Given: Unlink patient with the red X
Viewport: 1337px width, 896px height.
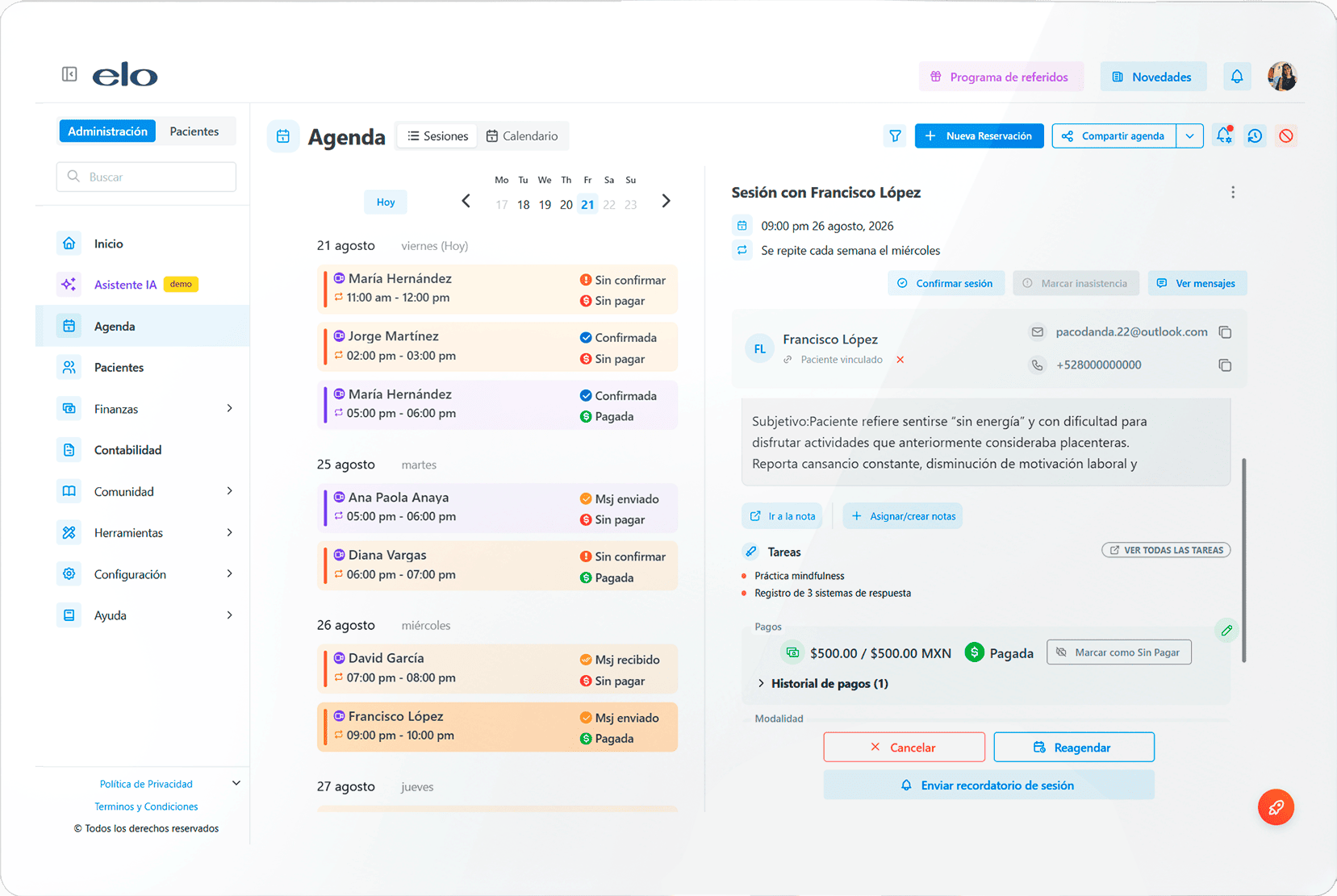Looking at the screenshot, I should pyautogui.click(x=900, y=360).
